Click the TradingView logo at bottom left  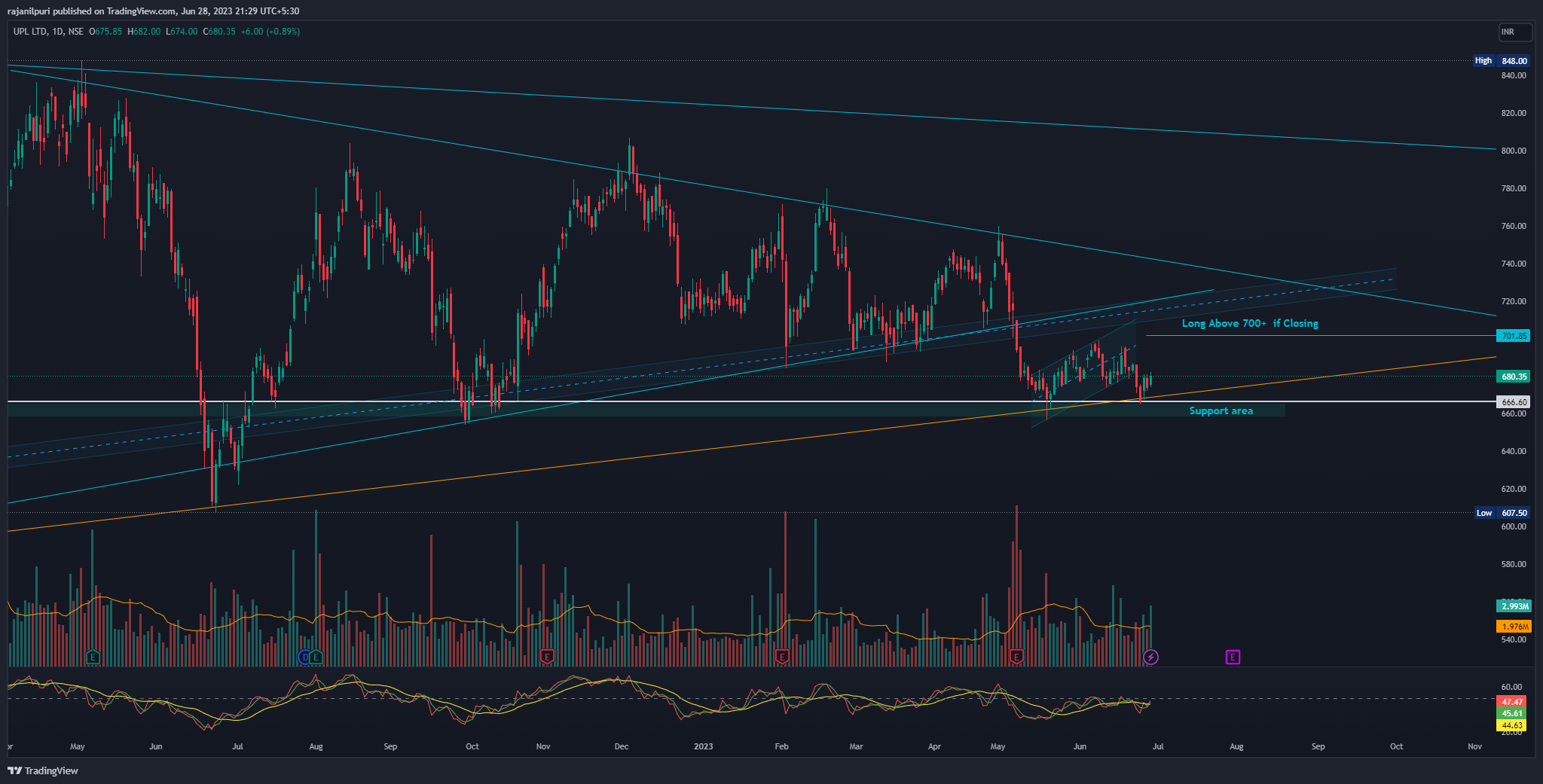(x=43, y=770)
